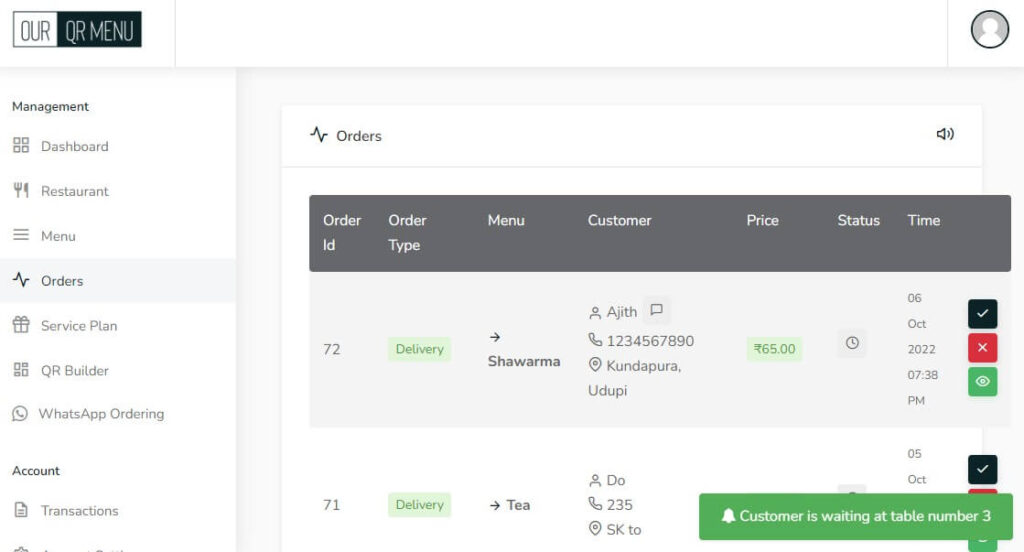Click the pending clock status for order 72

click(x=852, y=343)
